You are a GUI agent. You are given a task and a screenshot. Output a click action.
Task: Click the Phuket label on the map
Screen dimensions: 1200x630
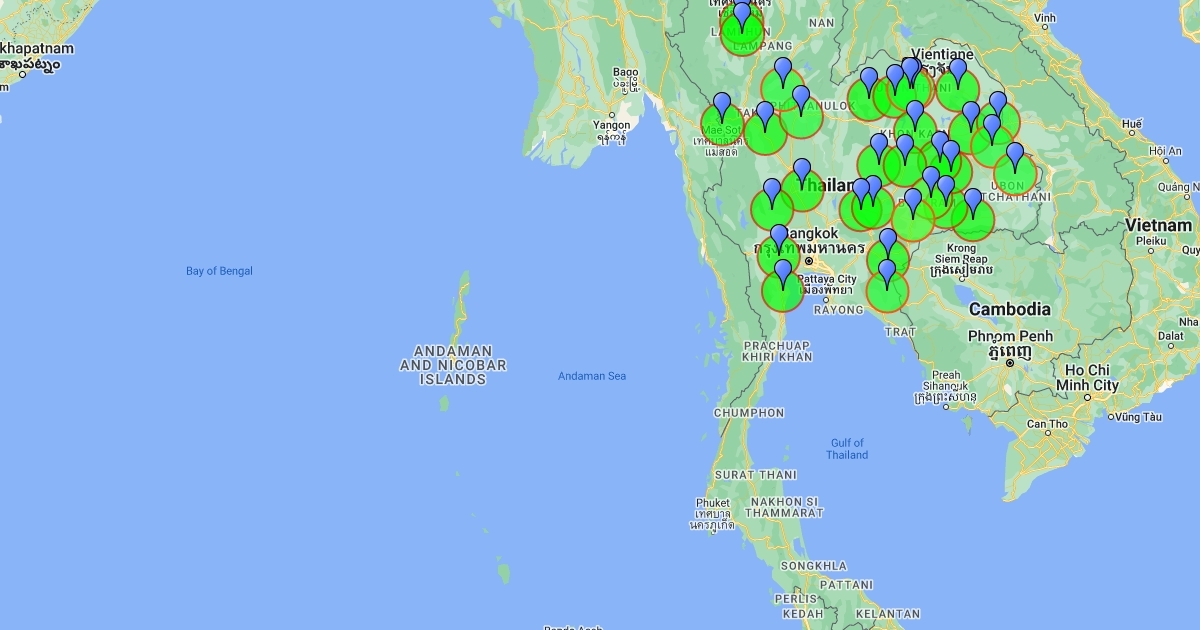point(713,503)
